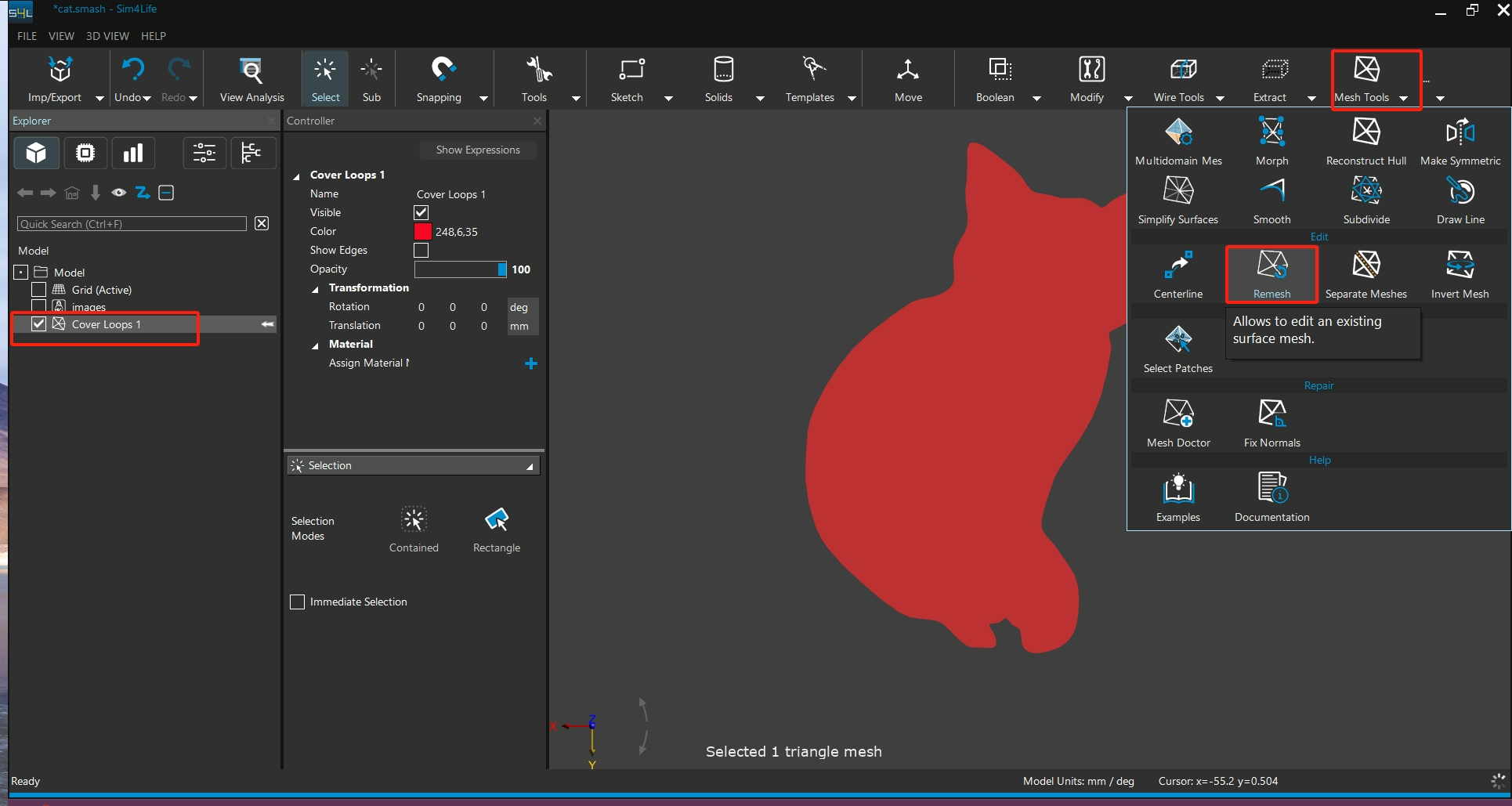
Task: Open the Boolean tools dropdown arrow
Action: point(1036,99)
